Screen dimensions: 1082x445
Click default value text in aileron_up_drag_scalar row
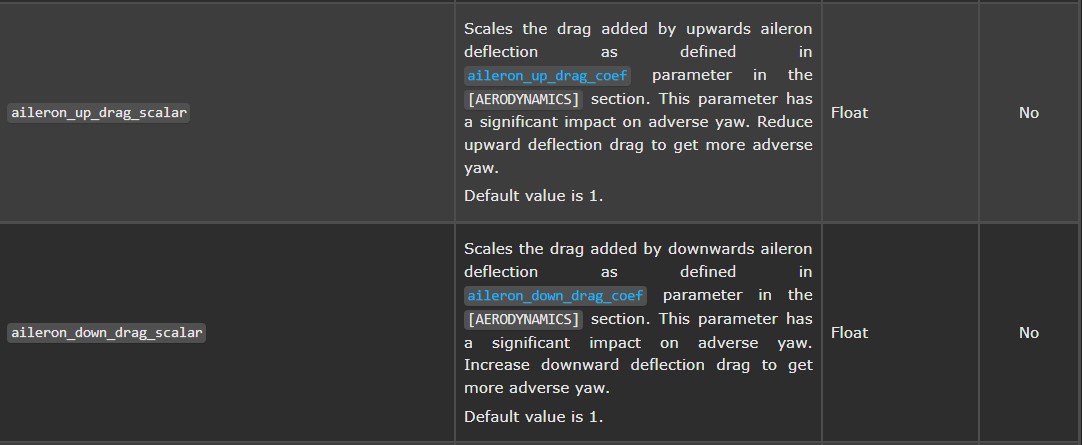click(x=533, y=195)
